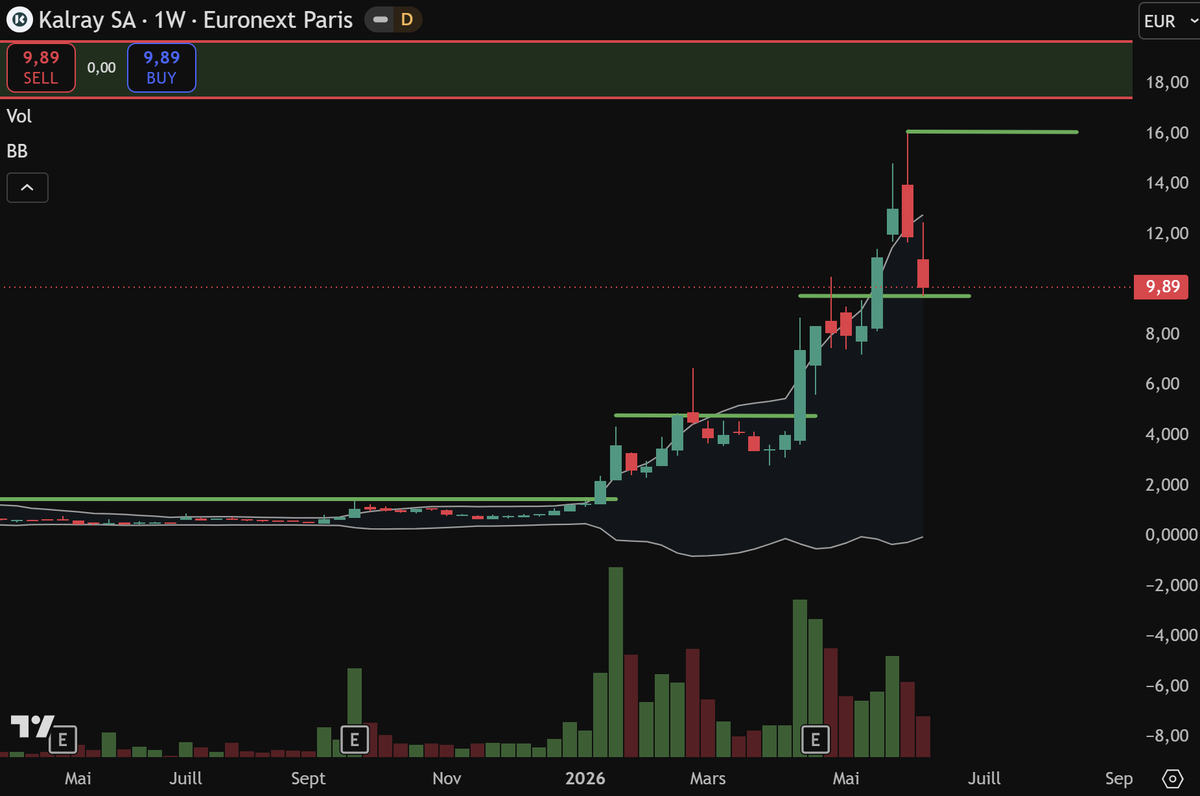Click the Nov time axis label
Screen dimensions: 1200x796
click(446, 778)
